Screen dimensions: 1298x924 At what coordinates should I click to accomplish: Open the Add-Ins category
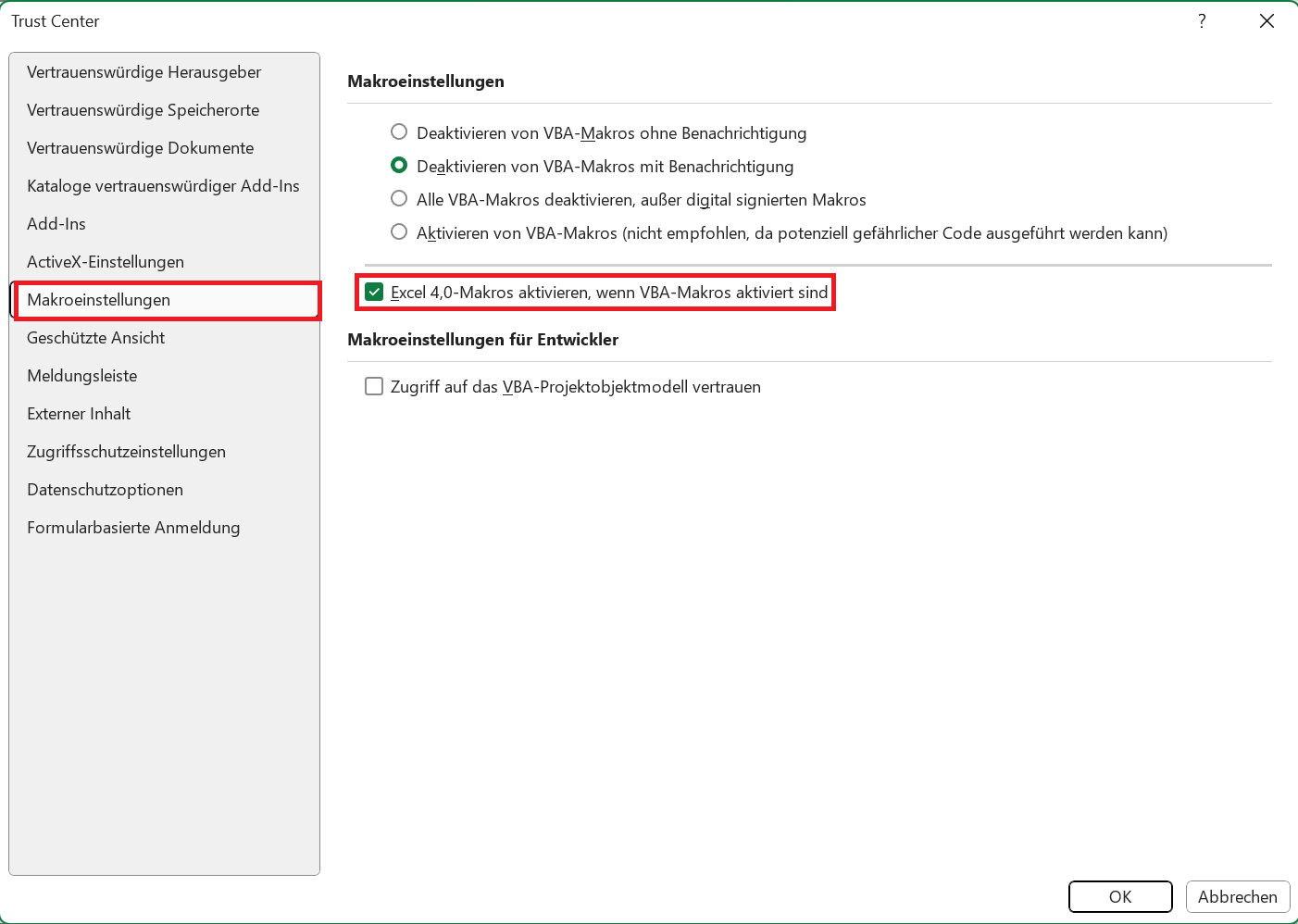coord(164,224)
